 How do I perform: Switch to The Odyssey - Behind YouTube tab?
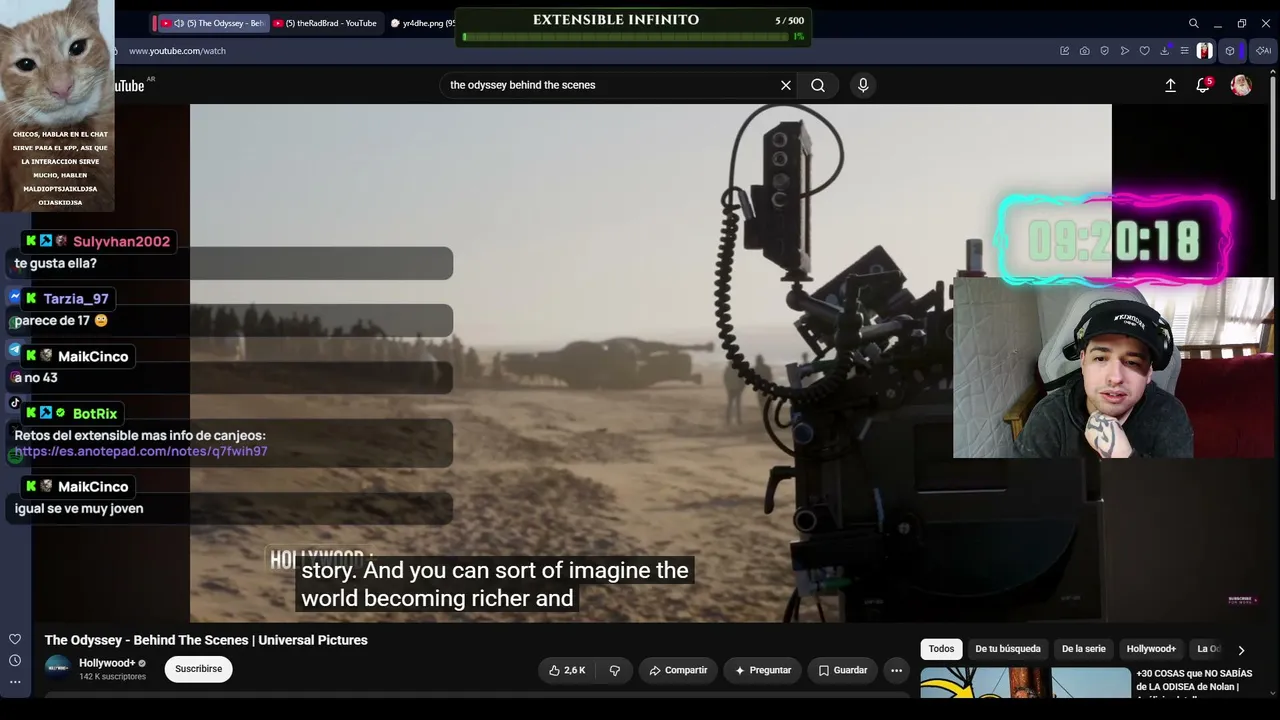[212, 23]
